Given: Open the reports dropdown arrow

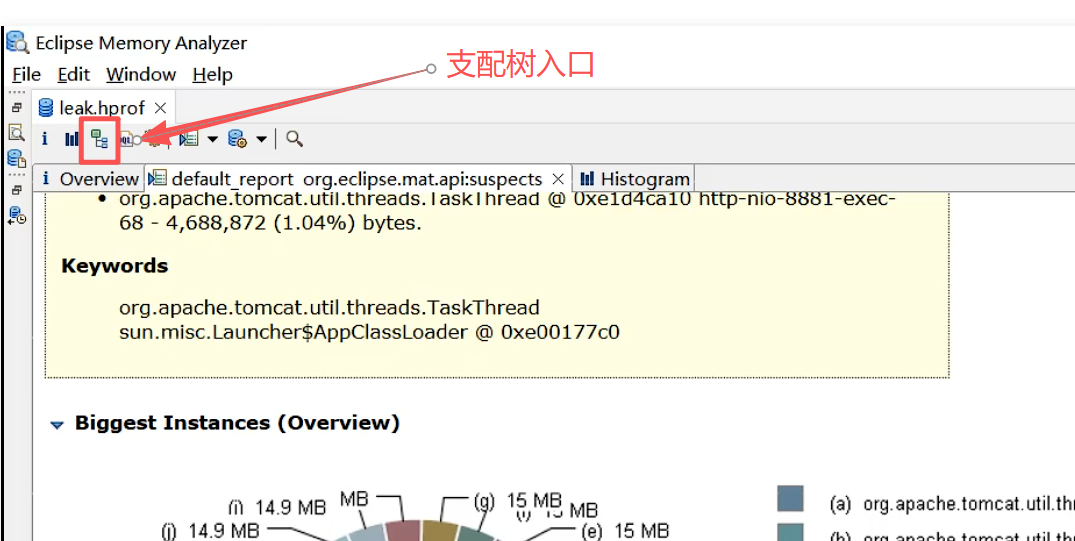Looking at the screenshot, I should click(213, 139).
